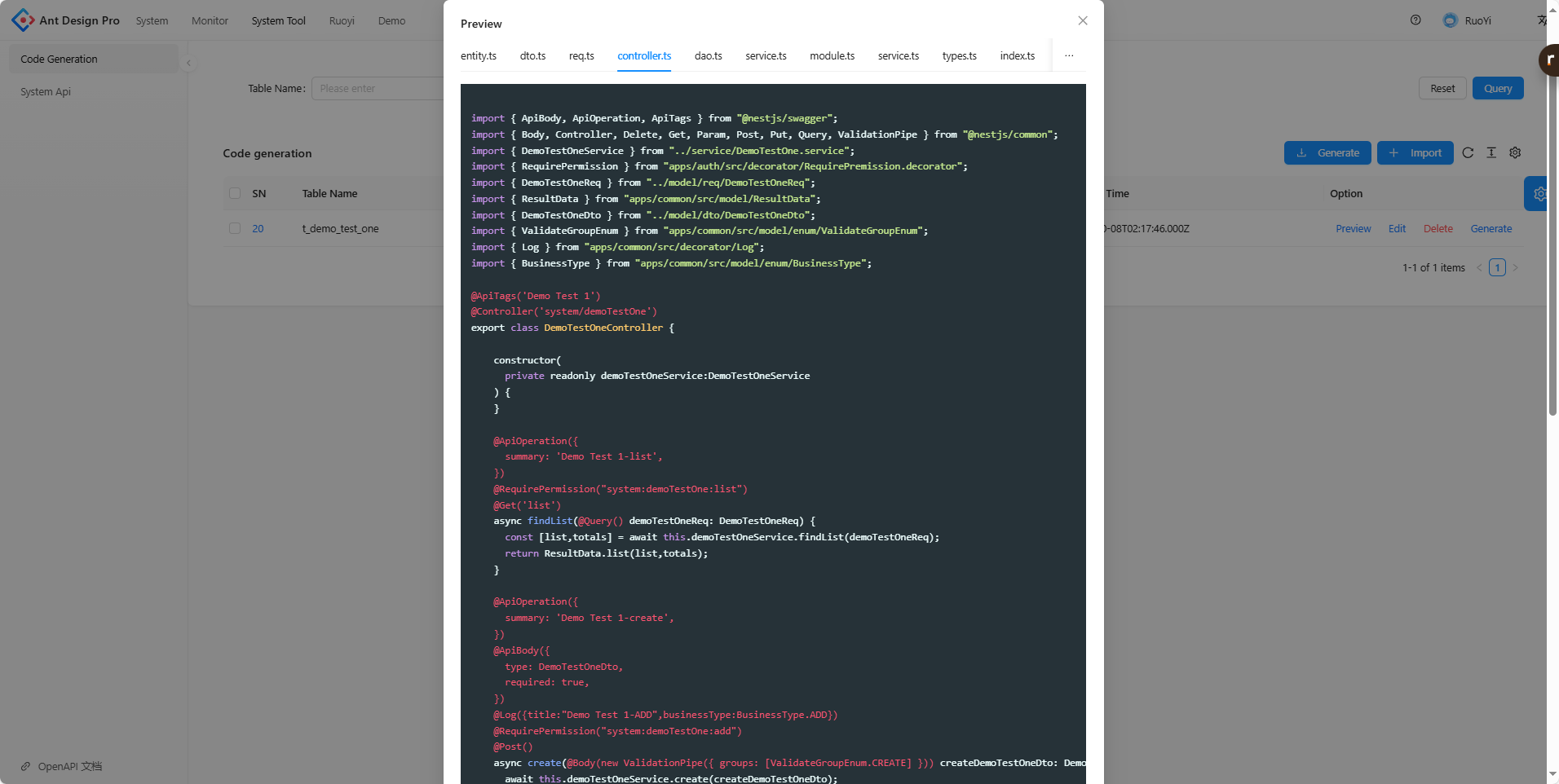
Task: Click the Query button
Action: (1497, 89)
